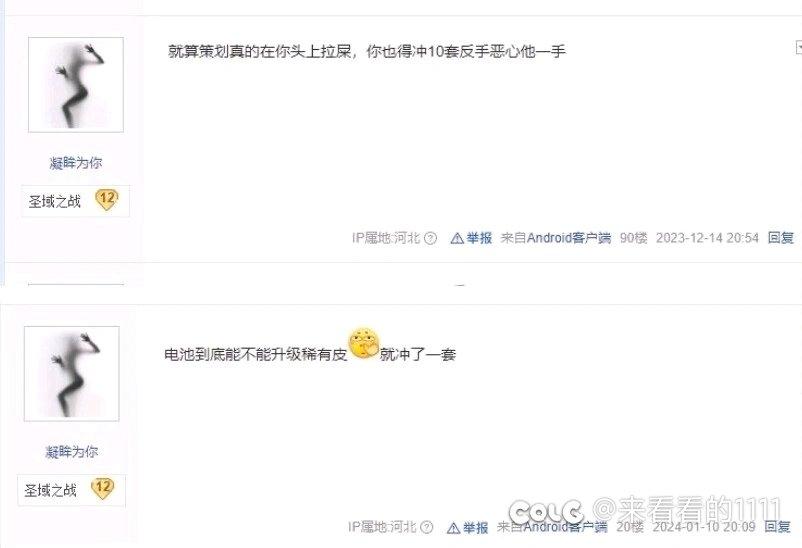Viewport: 802px width, 548px height.
Task: Reply to the 20楼 post via 回复
Action: tap(777, 527)
